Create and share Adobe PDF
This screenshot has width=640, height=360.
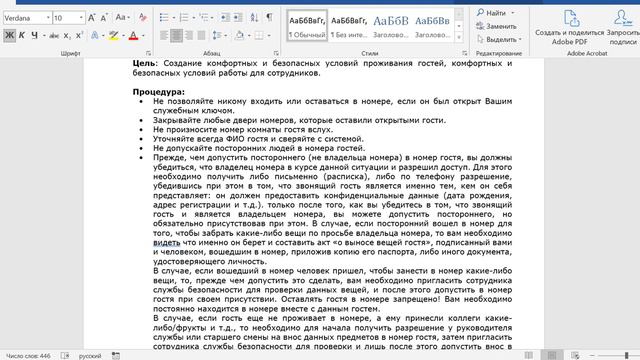[569, 27]
